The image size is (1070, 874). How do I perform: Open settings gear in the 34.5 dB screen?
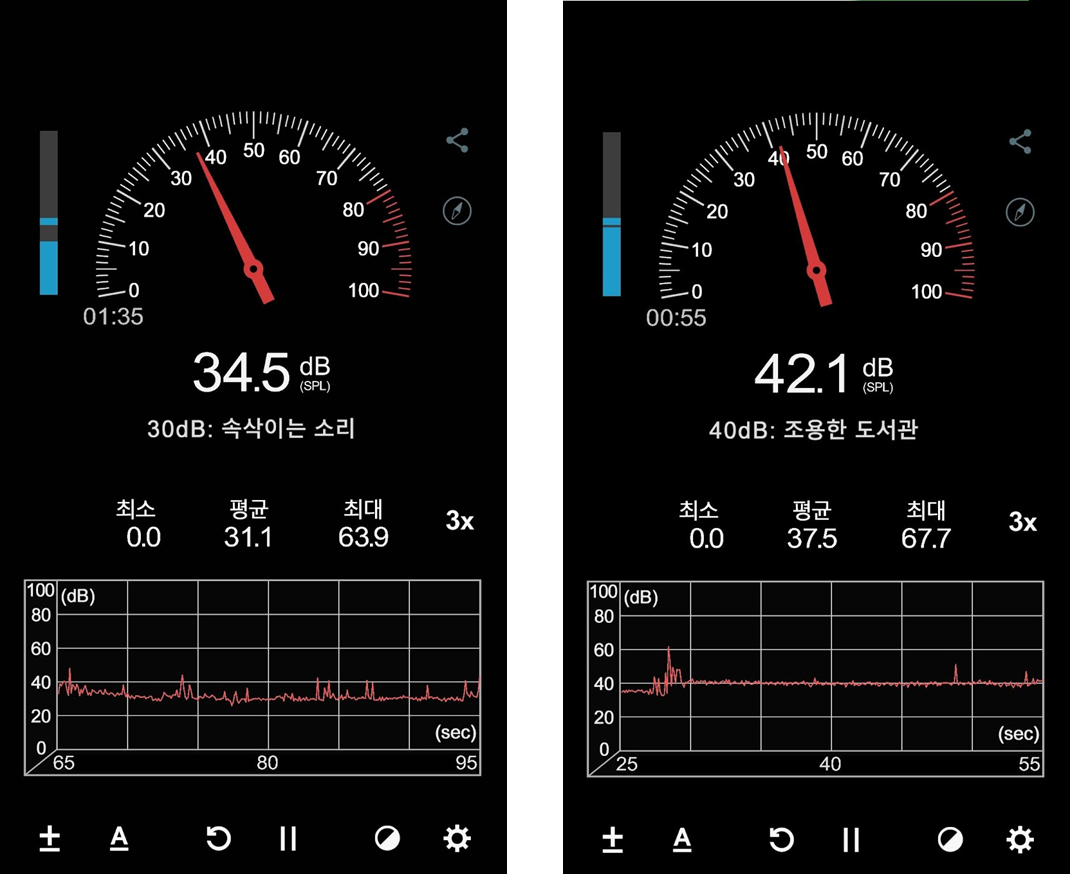tap(457, 838)
